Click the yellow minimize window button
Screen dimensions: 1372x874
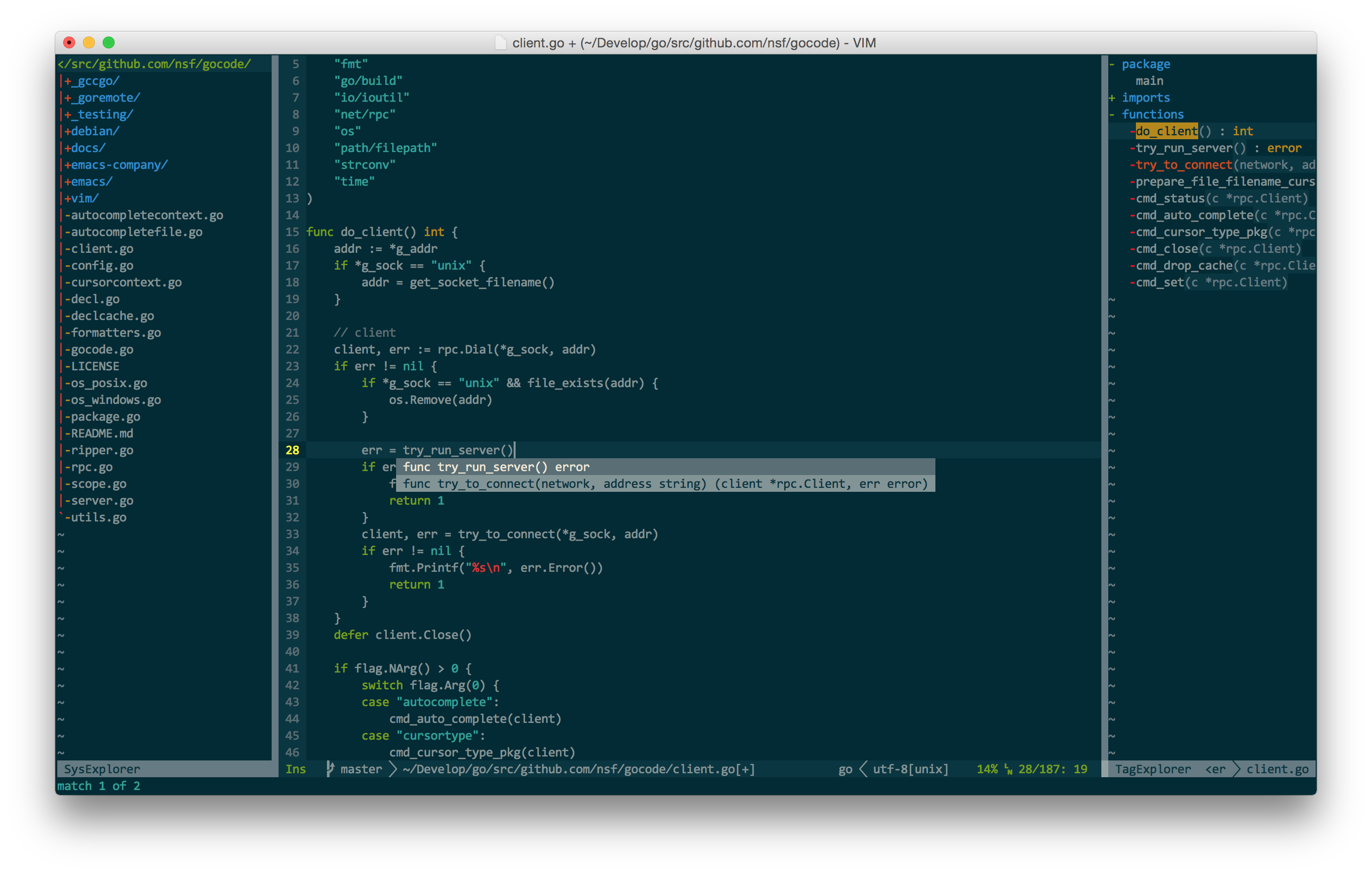89,43
